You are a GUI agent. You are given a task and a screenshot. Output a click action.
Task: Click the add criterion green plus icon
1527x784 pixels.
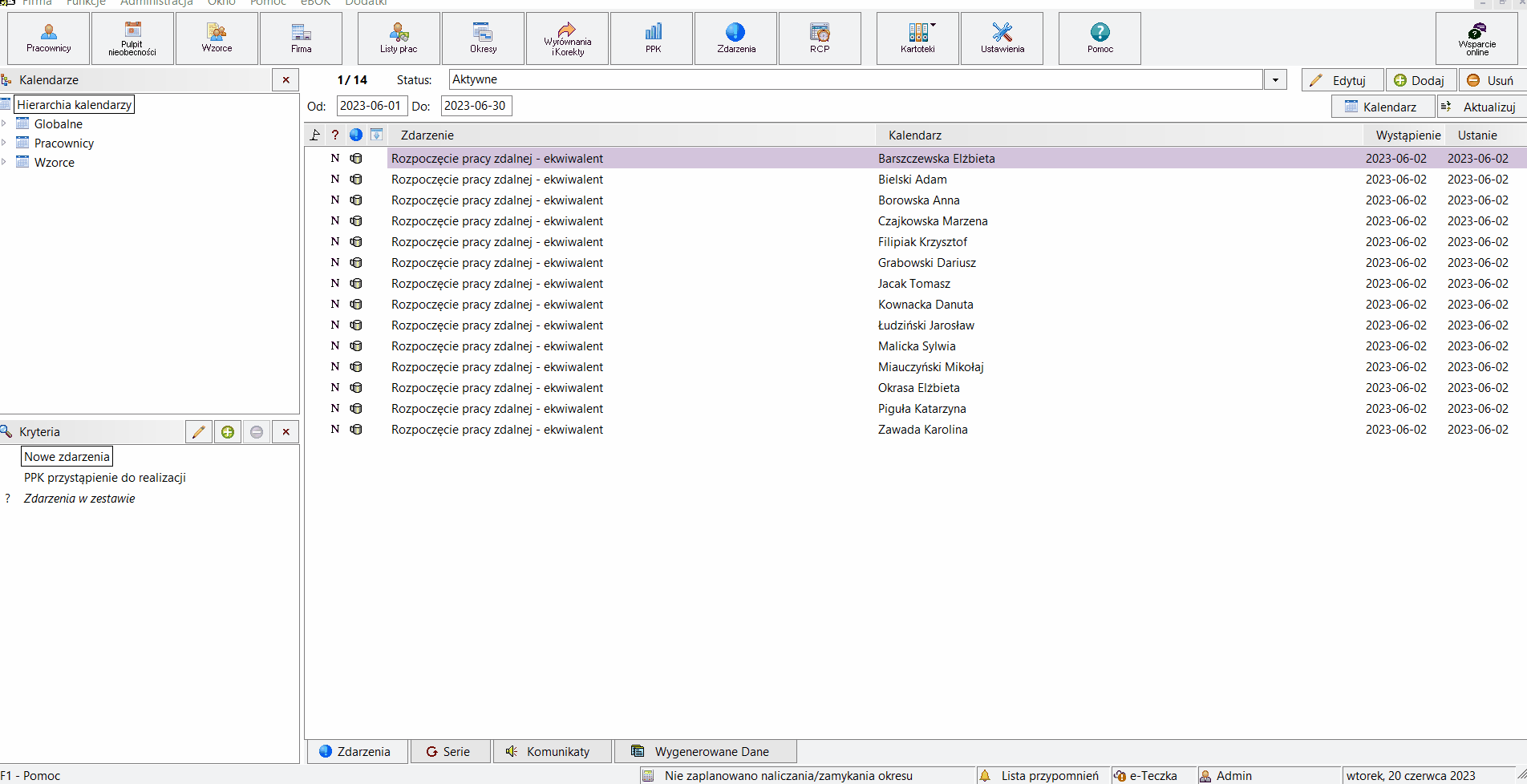228,432
